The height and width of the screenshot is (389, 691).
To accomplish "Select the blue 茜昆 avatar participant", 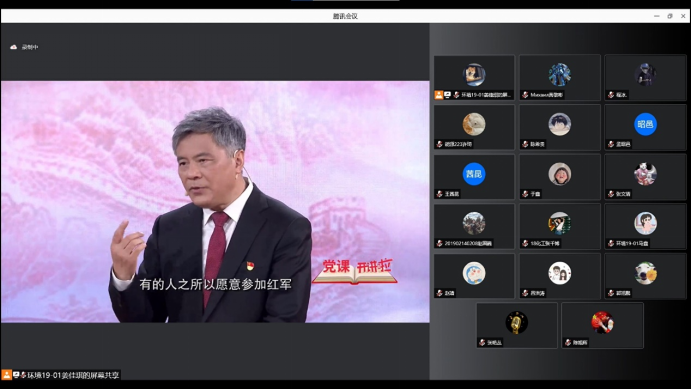I will (x=474, y=177).
